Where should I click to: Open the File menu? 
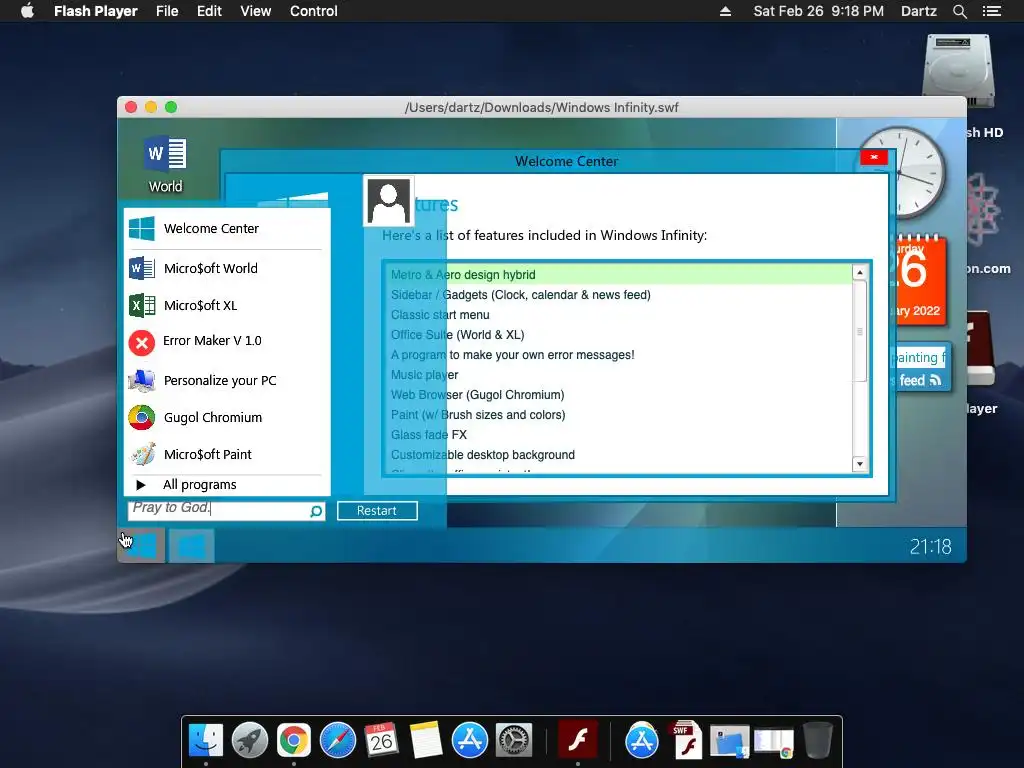pos(167,11)
